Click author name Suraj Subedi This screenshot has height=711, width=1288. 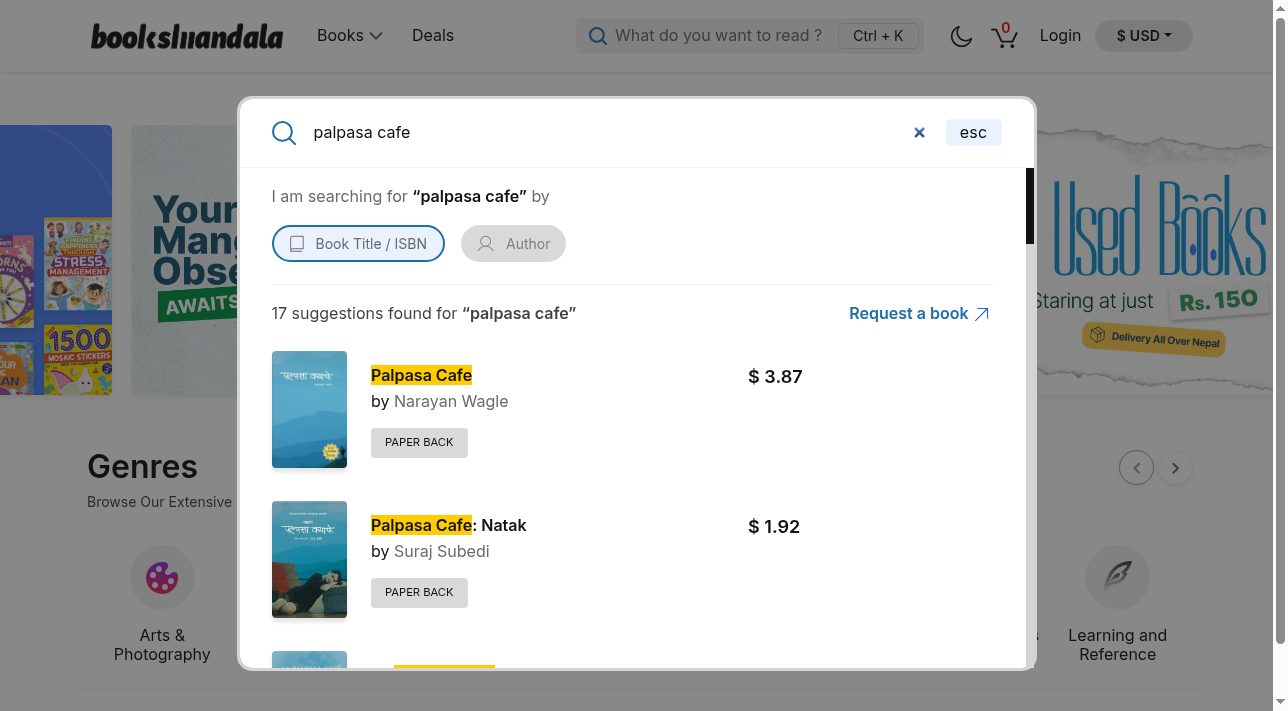tap(442, 551)
